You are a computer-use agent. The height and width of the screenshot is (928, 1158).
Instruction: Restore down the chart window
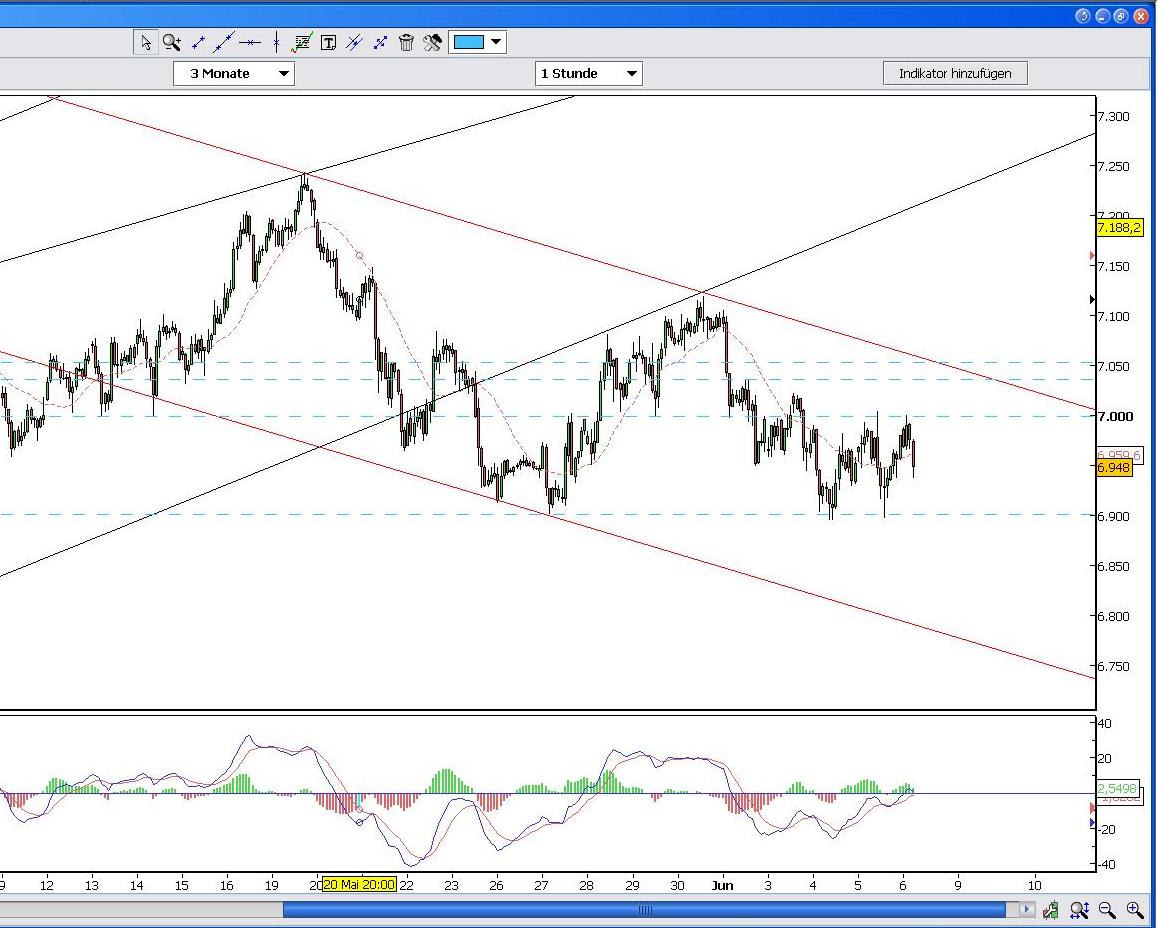(1121, 16)
